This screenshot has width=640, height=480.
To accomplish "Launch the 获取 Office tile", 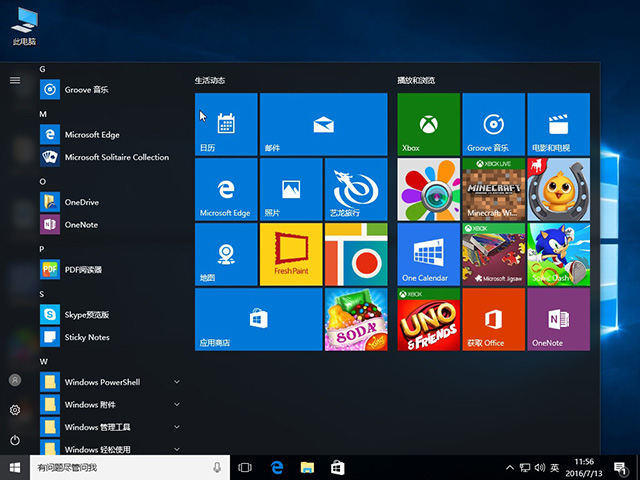I will click(x=493, y=319).
